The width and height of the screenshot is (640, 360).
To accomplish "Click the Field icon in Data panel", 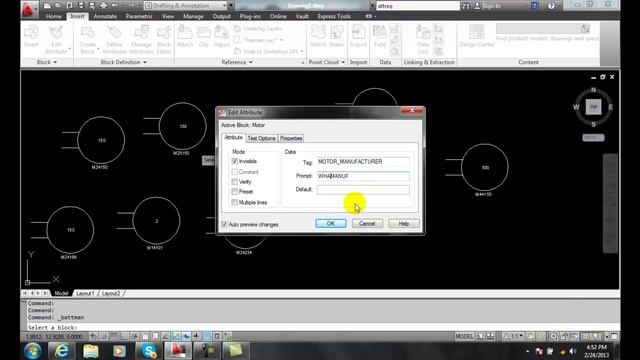I will pos(380,32).
